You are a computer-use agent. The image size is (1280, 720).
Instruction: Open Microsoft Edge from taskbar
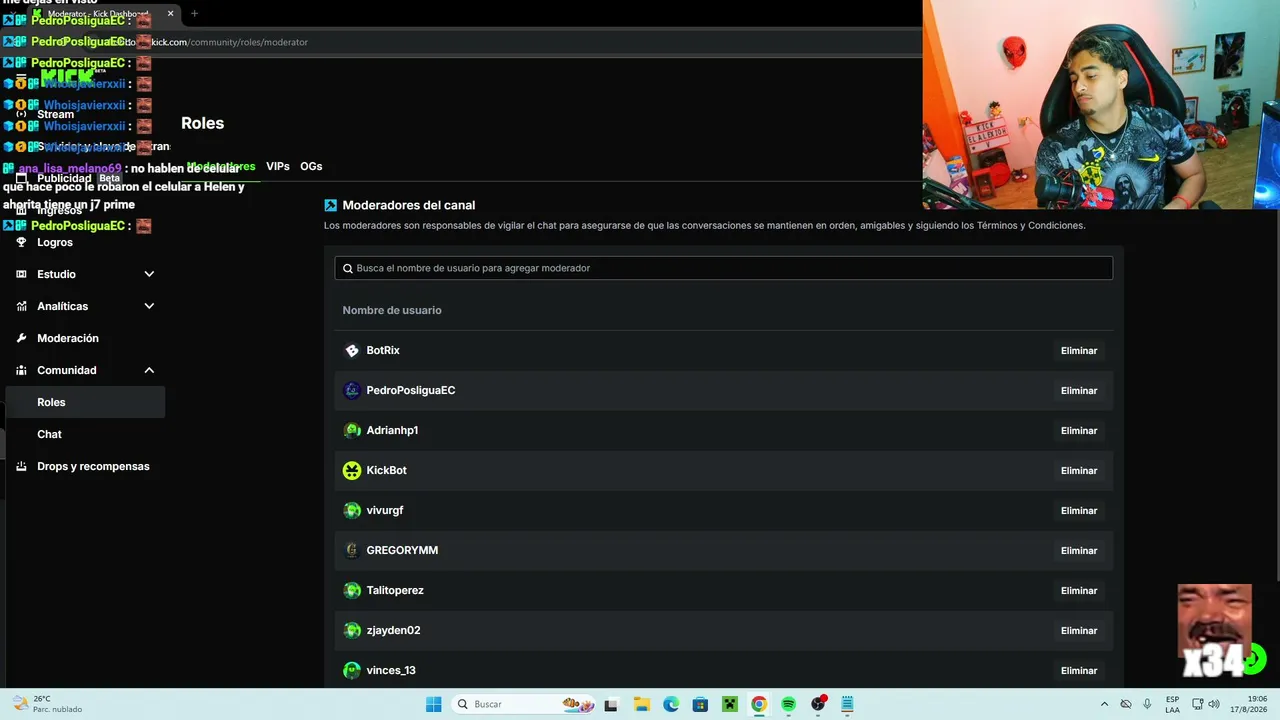tap(671, 704)
